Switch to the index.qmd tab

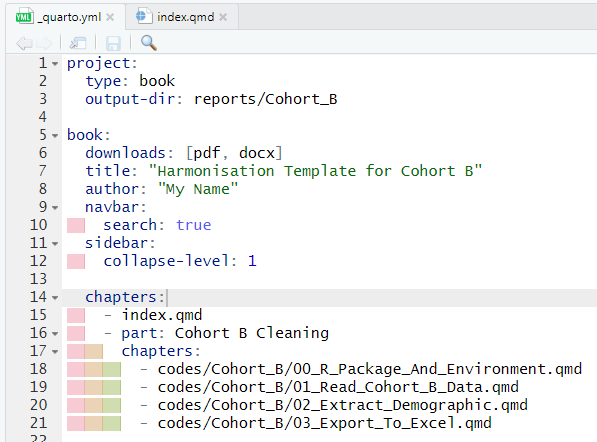[182, 17]
